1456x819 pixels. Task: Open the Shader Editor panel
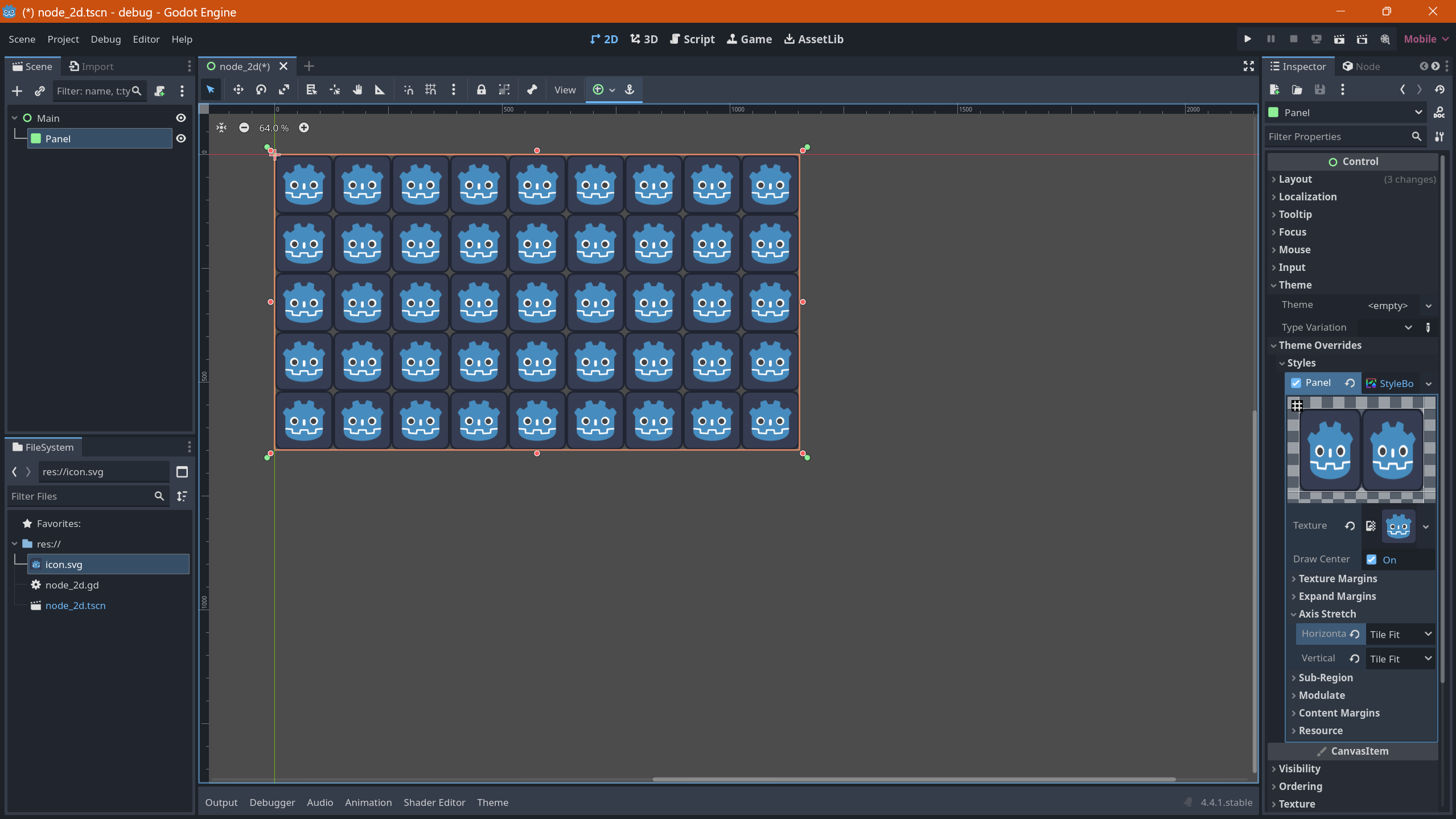[434, 802]
